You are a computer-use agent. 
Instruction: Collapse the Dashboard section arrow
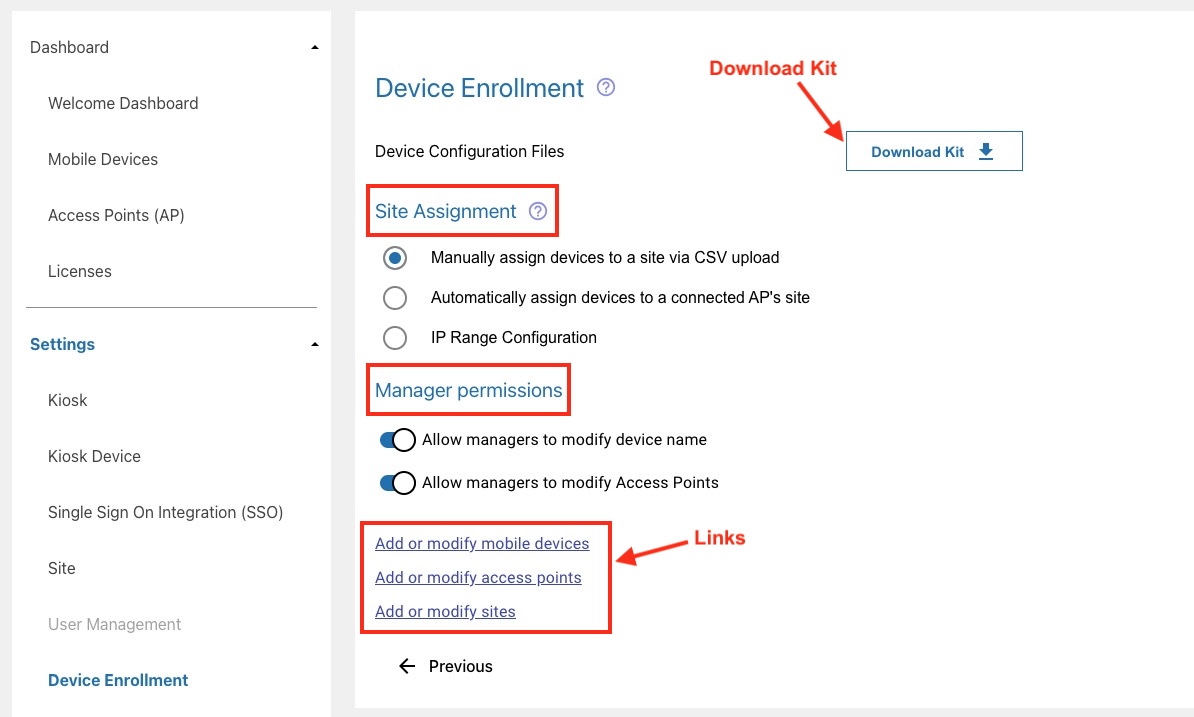[315, 48]
